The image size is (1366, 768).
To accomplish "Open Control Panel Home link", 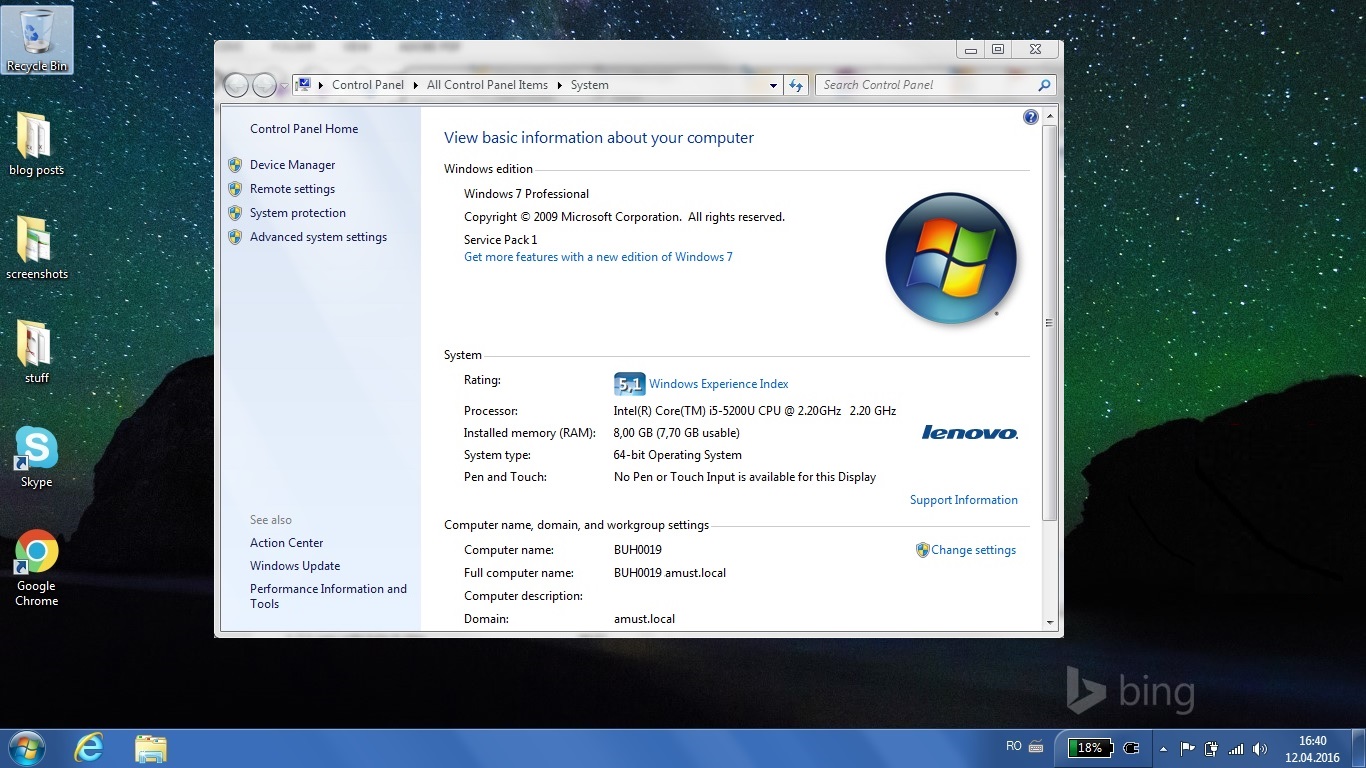I will [x=304, y=129].
